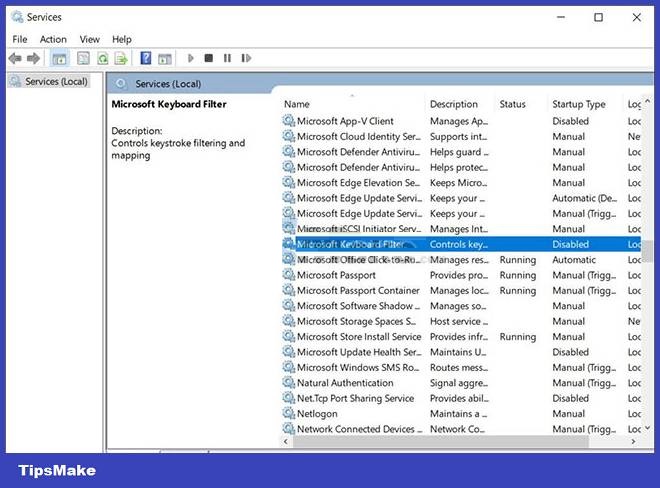Click horizontal scrollbar right arrow
Screen dimensions: 660x488
click(x=634, y=441)
